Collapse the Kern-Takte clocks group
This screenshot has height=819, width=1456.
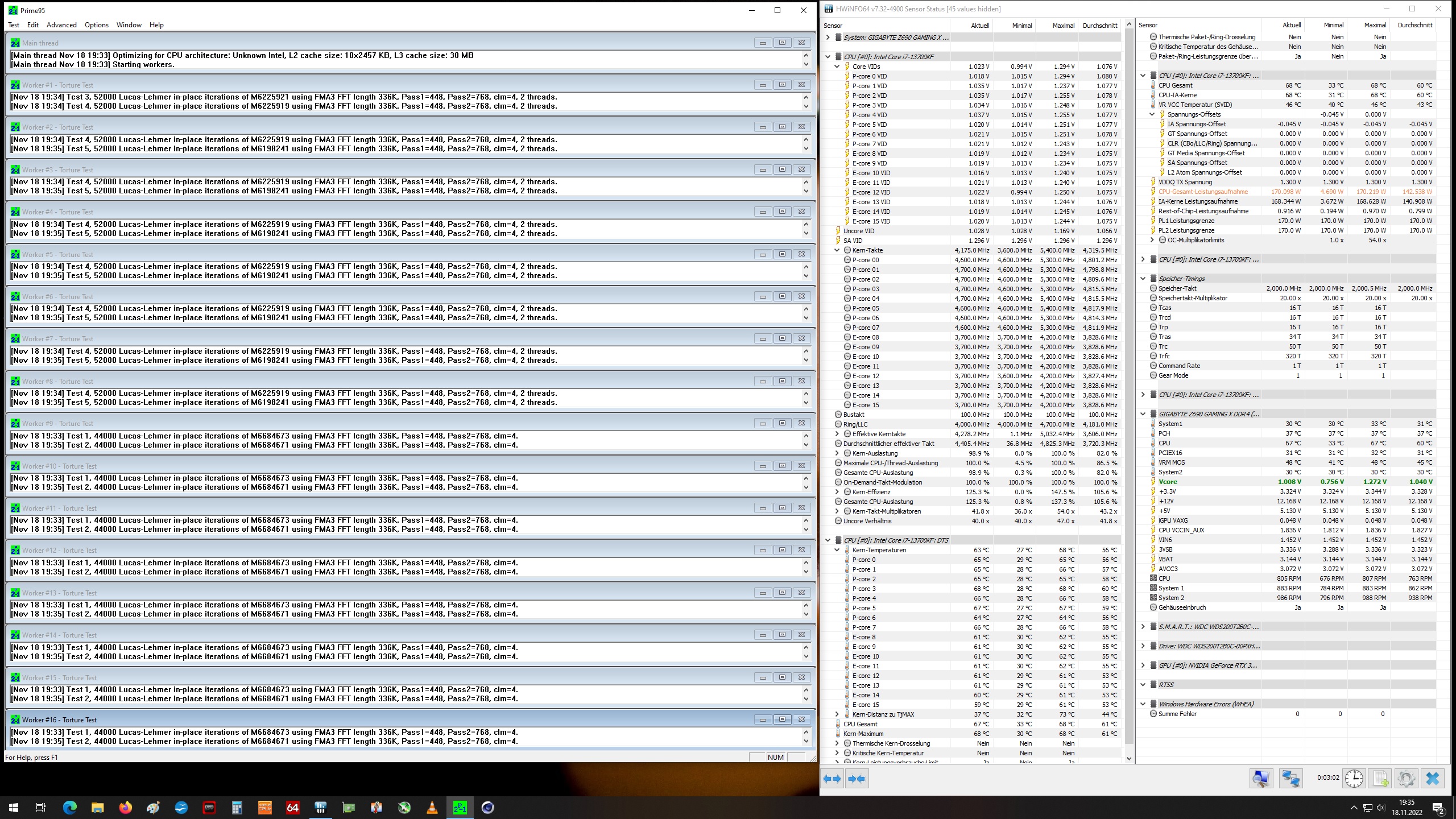(x=837, y=250)
